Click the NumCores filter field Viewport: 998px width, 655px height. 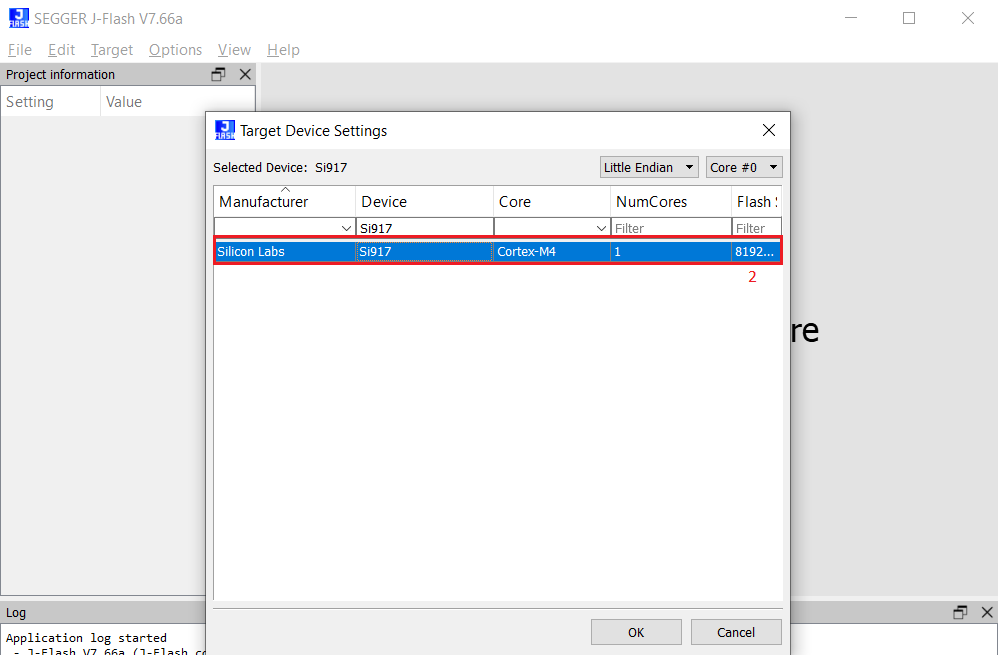(x=671, y=228)
